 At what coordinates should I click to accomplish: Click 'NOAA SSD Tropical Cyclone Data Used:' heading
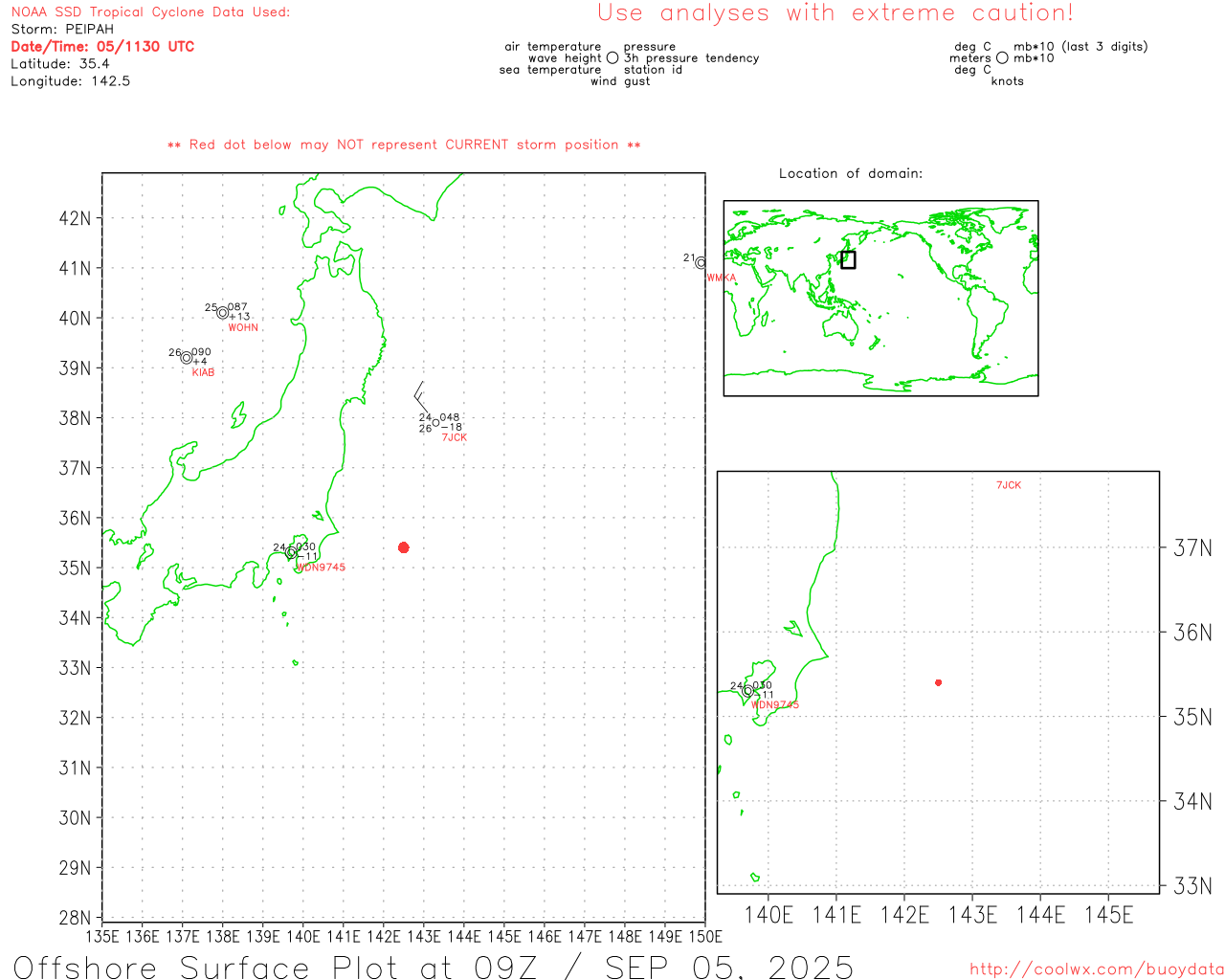pos(150,11)
